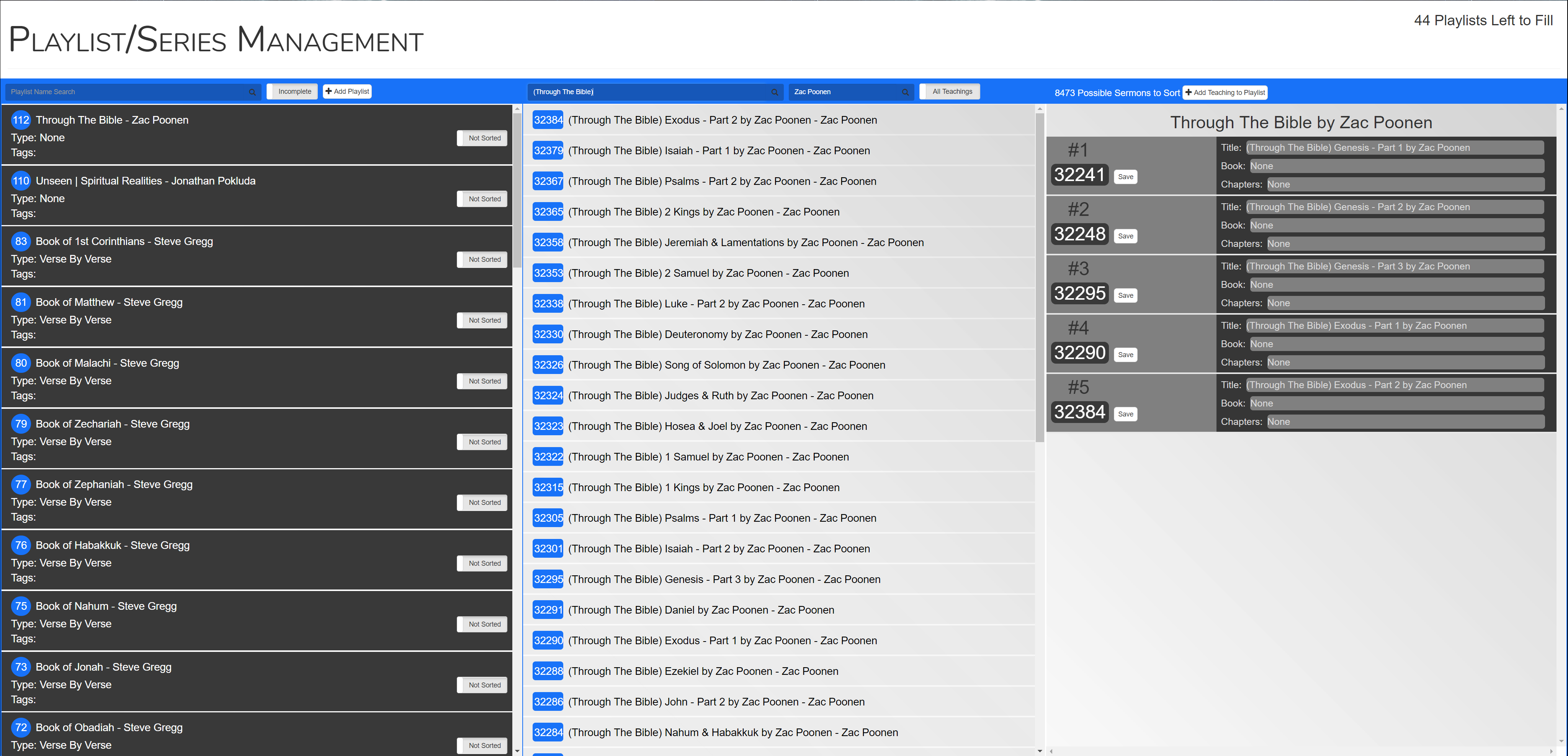This screenshot has height=756, width=1568.
Task: Click the right panel horizontal scroll-right arrow
Action: coord(1551,751)
